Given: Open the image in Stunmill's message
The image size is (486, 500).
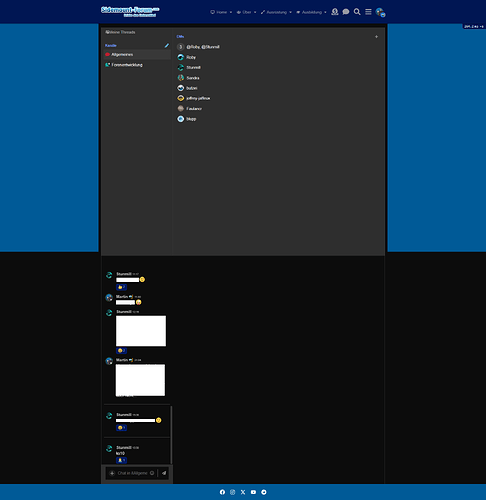Looking at the screenshot, I should point(141,331).
